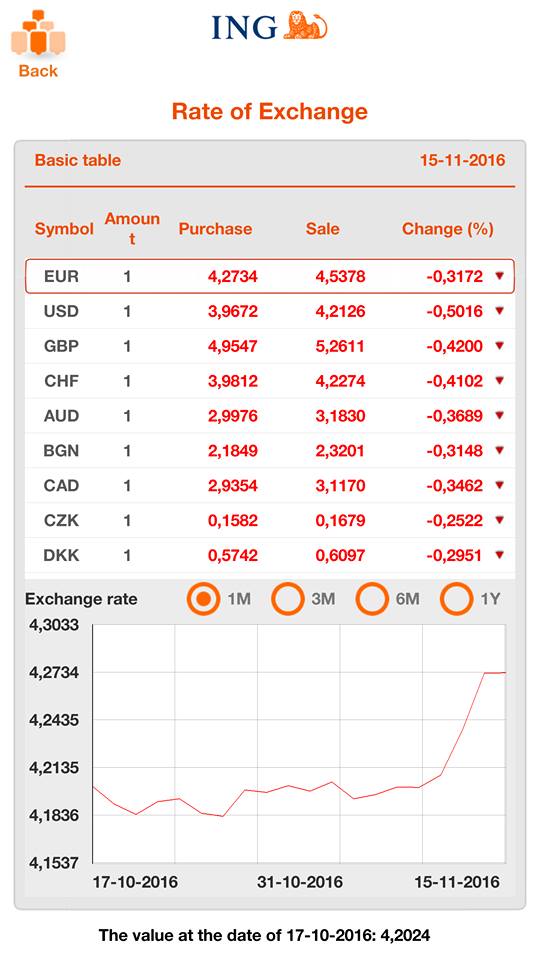The height and width of the screenshot is (960, 540).
Task: Select the 1M chart period radio button
Action: pyautogui.click(x=203, y=598)
